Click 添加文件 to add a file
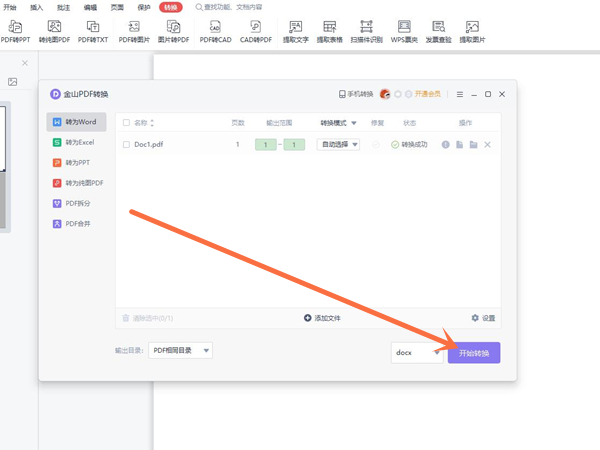Screen dimensions: 600x450 click(322, 318)
